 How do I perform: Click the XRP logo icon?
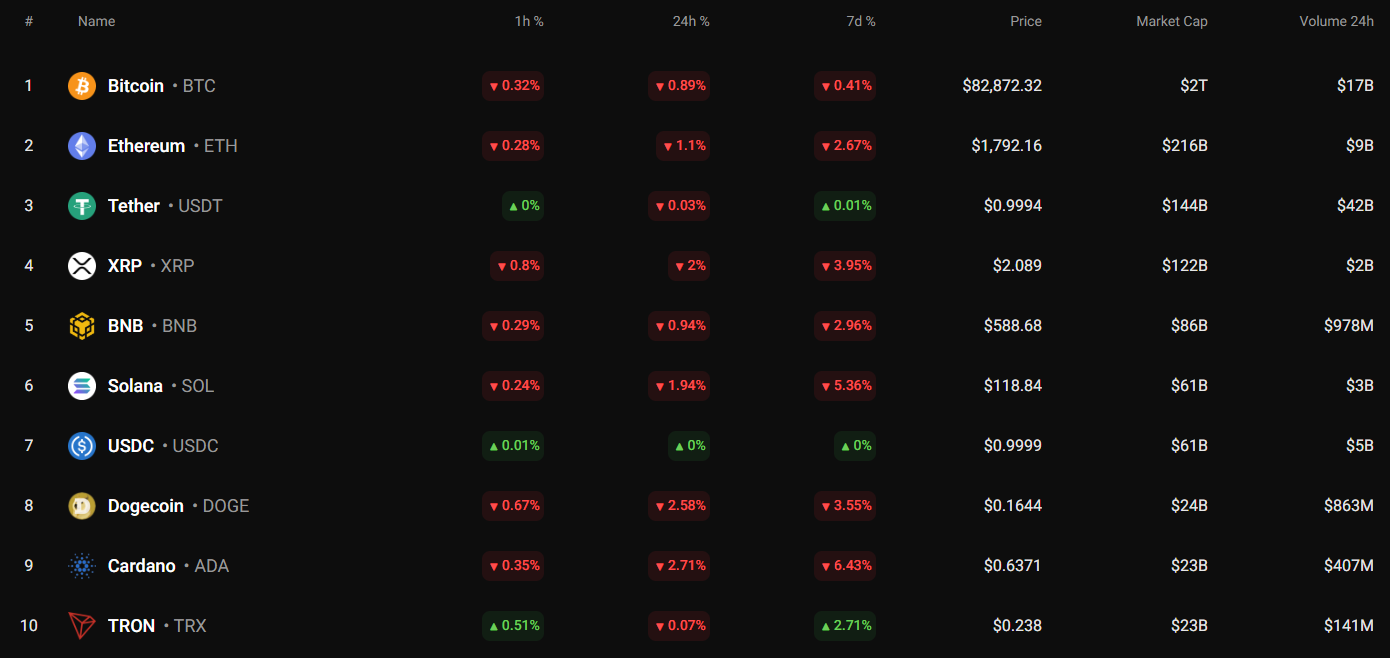tap(82, 266)
